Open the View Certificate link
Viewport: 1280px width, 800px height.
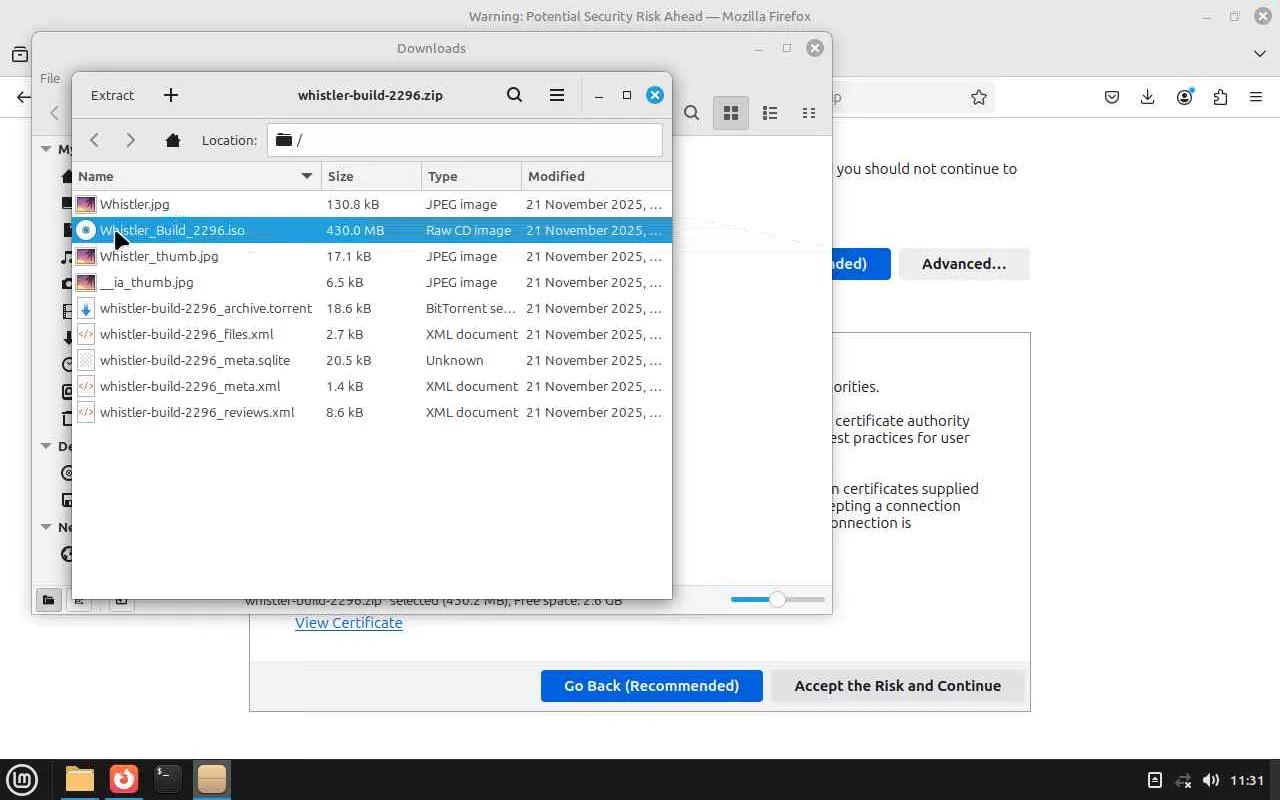click(349, 623)
